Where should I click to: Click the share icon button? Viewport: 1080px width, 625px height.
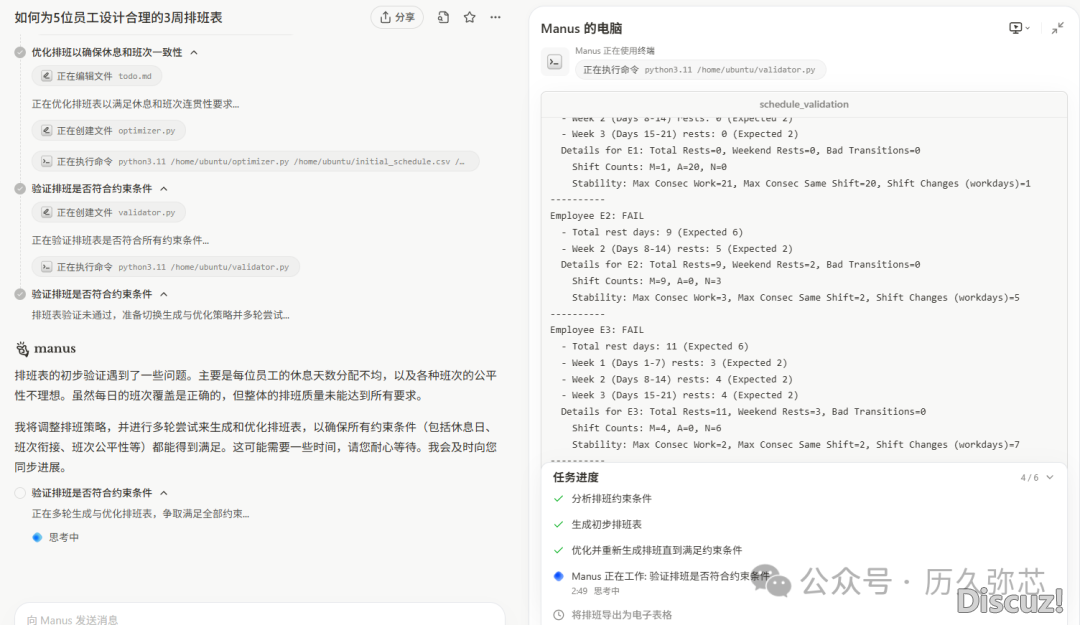397,18
